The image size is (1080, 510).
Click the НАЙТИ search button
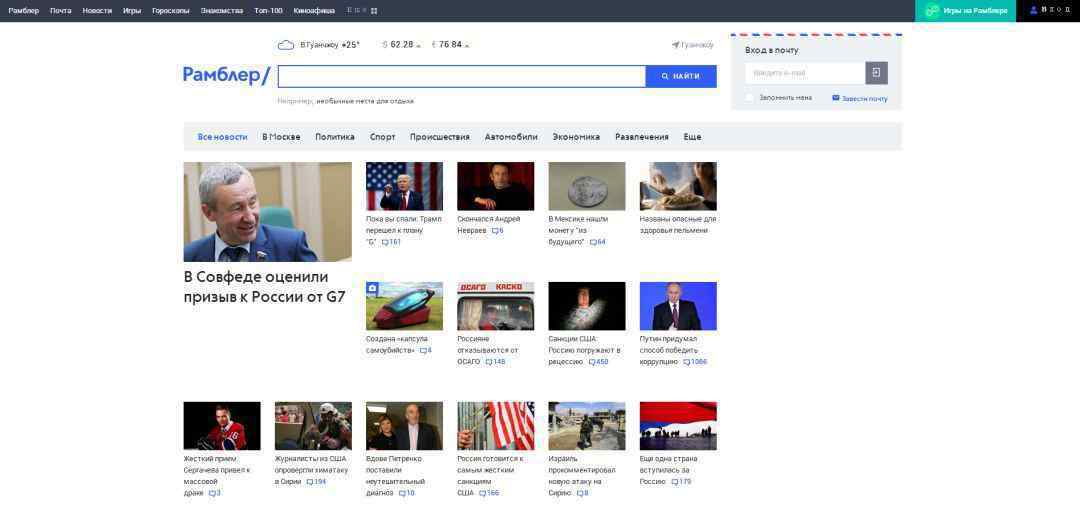point(681,76)
